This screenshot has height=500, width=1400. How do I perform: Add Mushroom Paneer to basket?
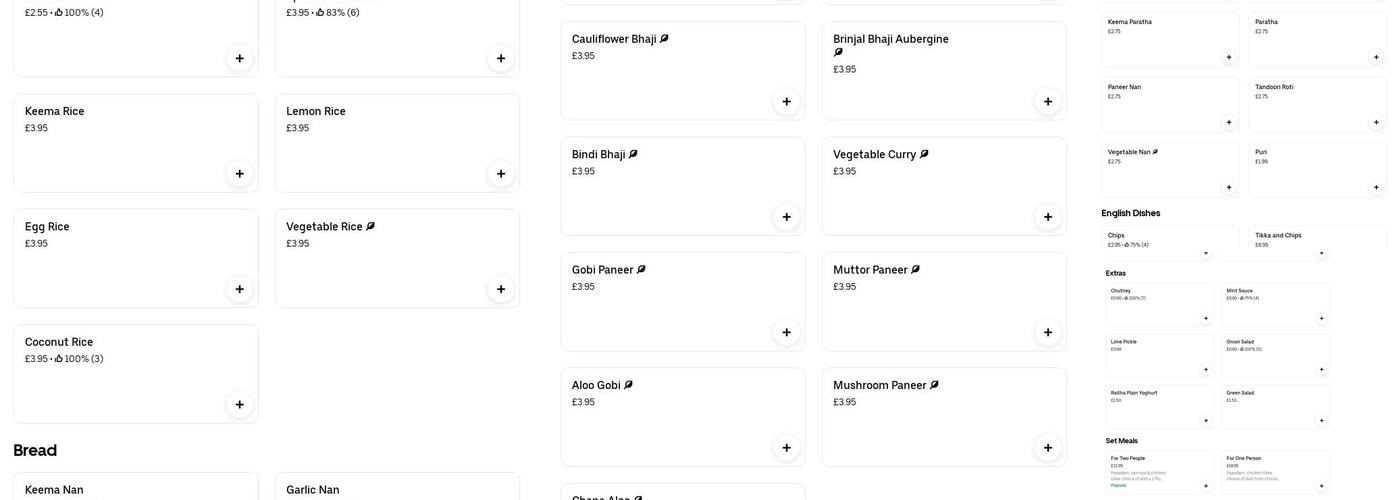click(1048, 448)
